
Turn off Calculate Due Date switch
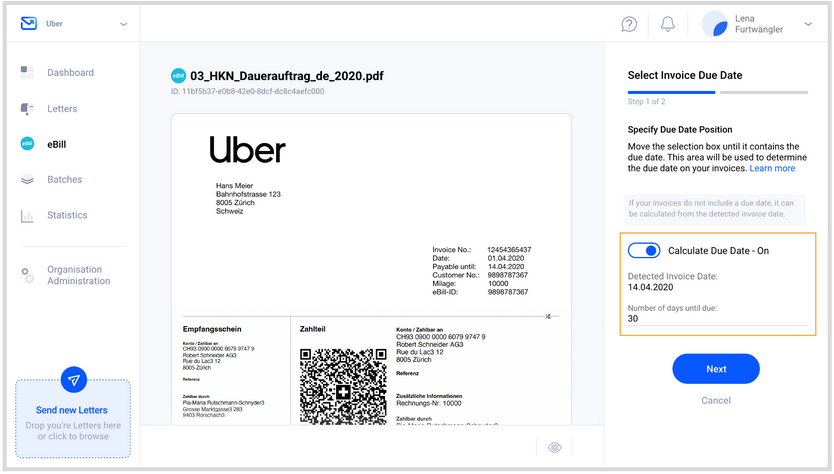(644, 251)
